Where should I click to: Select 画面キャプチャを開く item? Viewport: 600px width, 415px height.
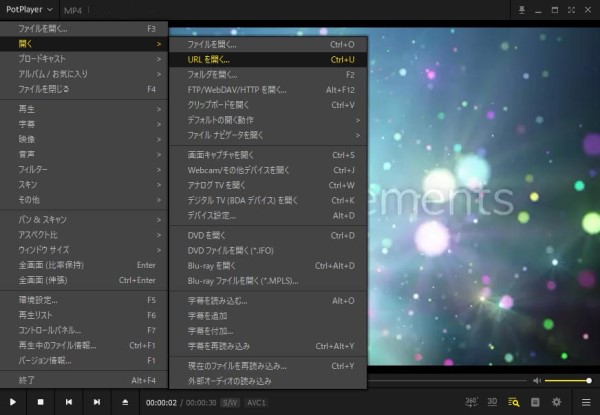click(268, 155)
